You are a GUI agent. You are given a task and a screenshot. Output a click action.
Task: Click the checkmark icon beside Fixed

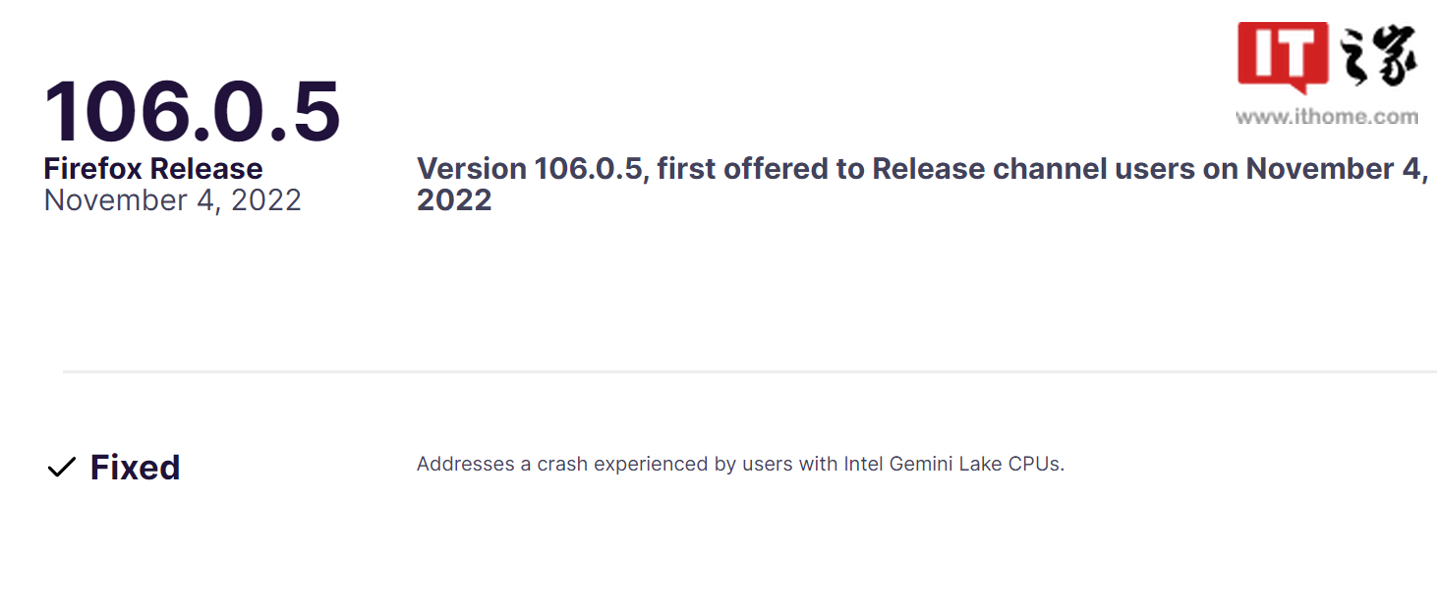pyautogui.click(x=62, y=467)
